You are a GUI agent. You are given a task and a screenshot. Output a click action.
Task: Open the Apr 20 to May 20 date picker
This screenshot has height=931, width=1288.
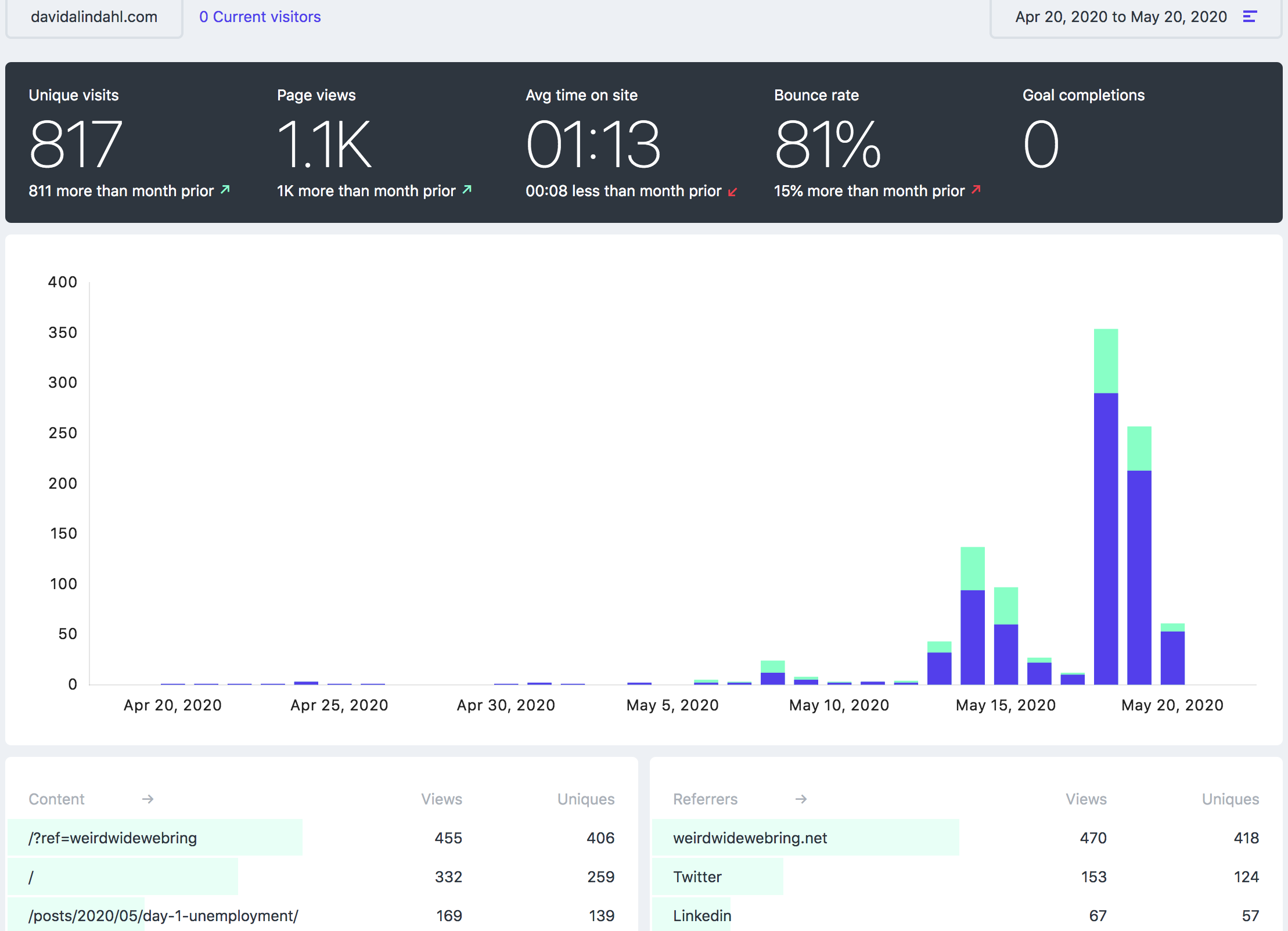pos(1121,17)
